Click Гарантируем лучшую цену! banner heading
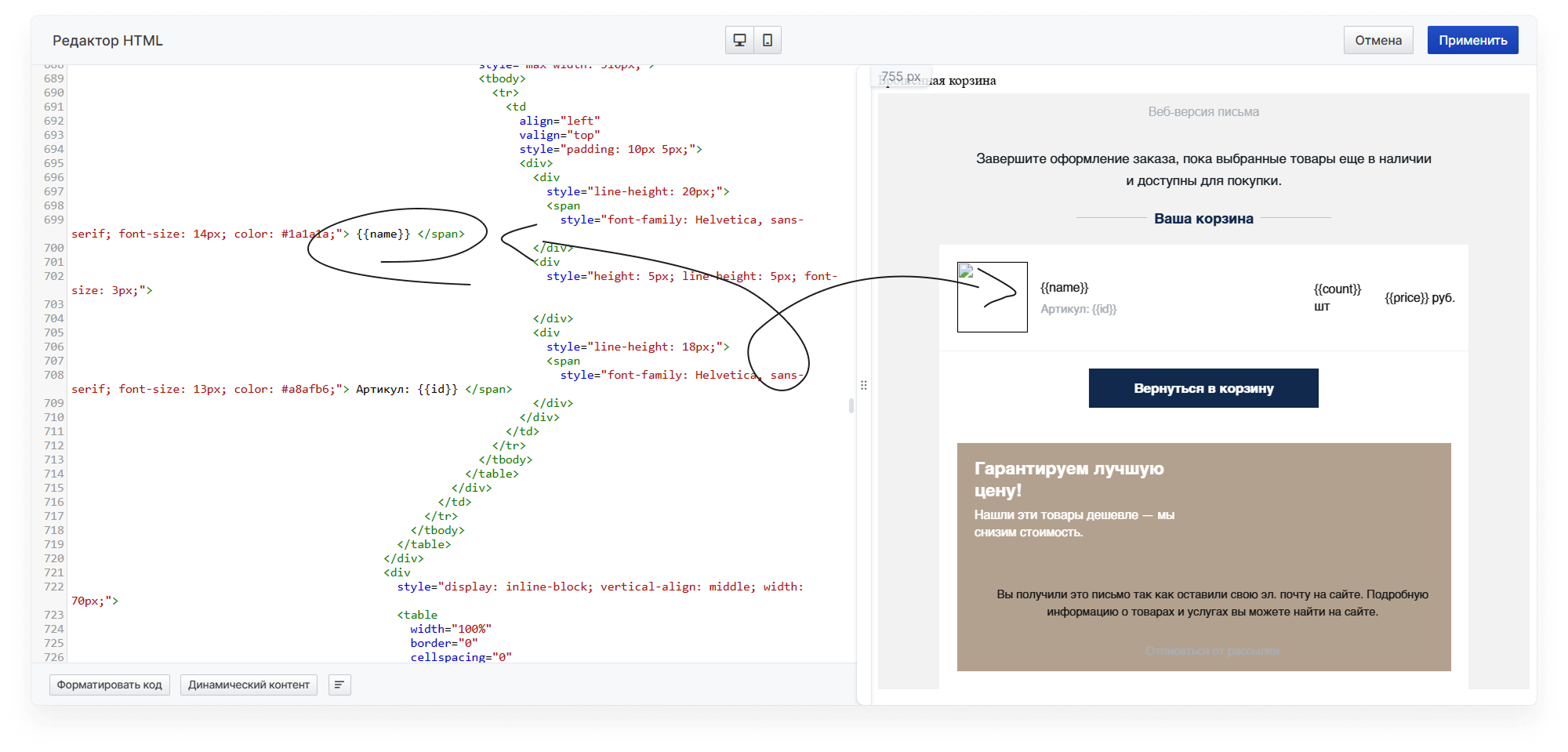 click(1069, 479)
